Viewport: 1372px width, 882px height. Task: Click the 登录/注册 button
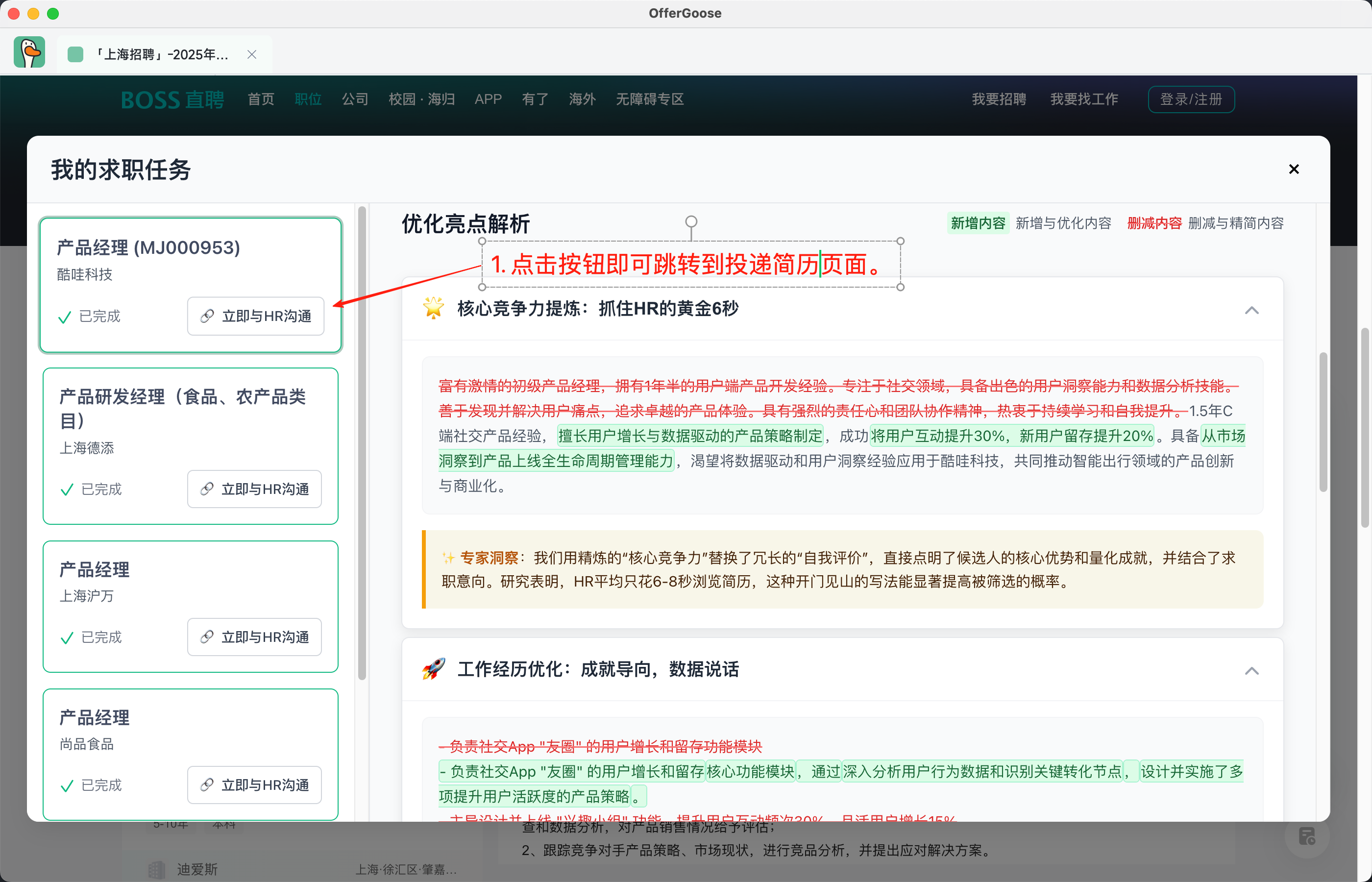(x=1191, y=99)
